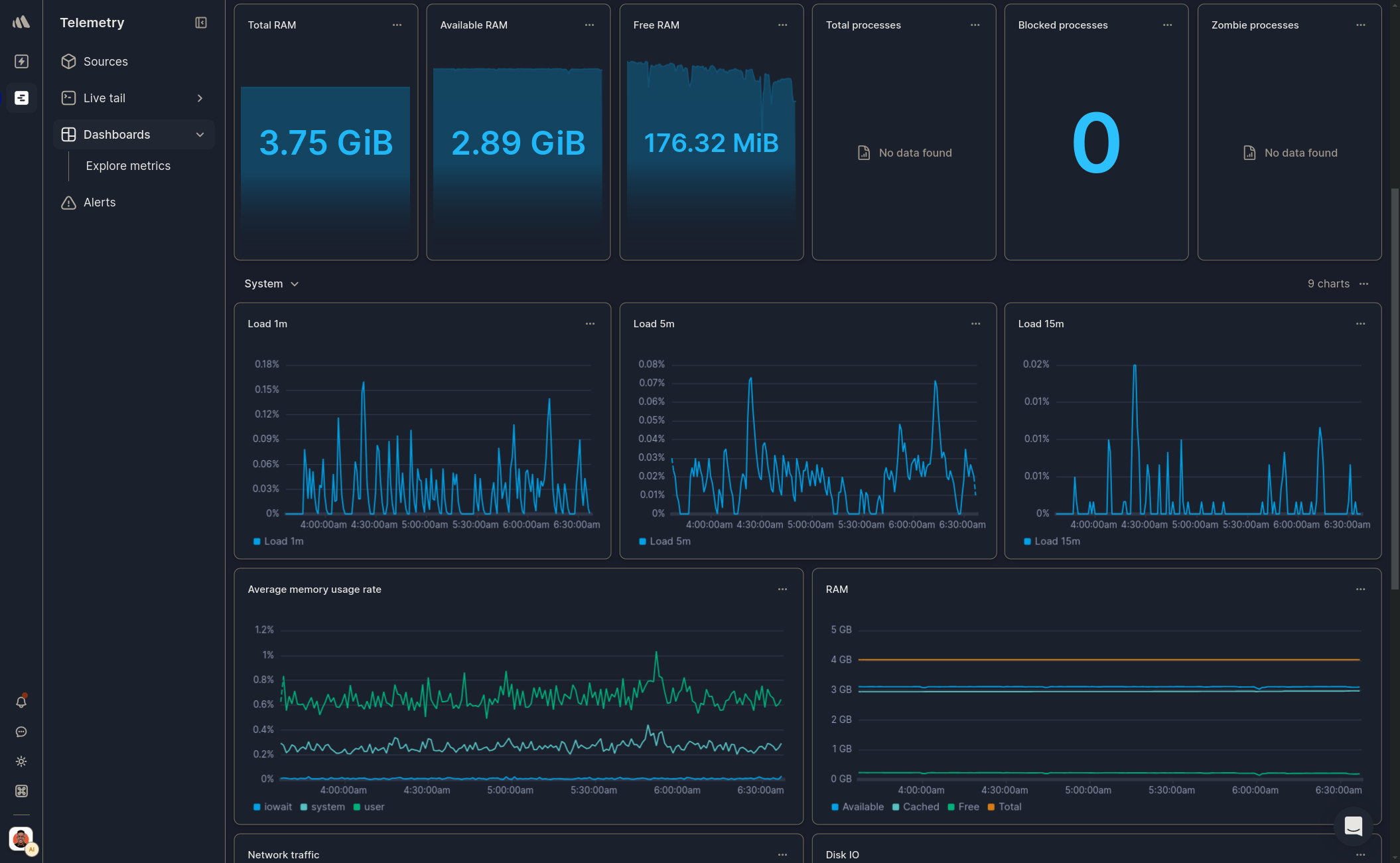Open the Explore metrics menu entry
The width and height of the screenshot is (1400, 863).
(x=128, y=165)
